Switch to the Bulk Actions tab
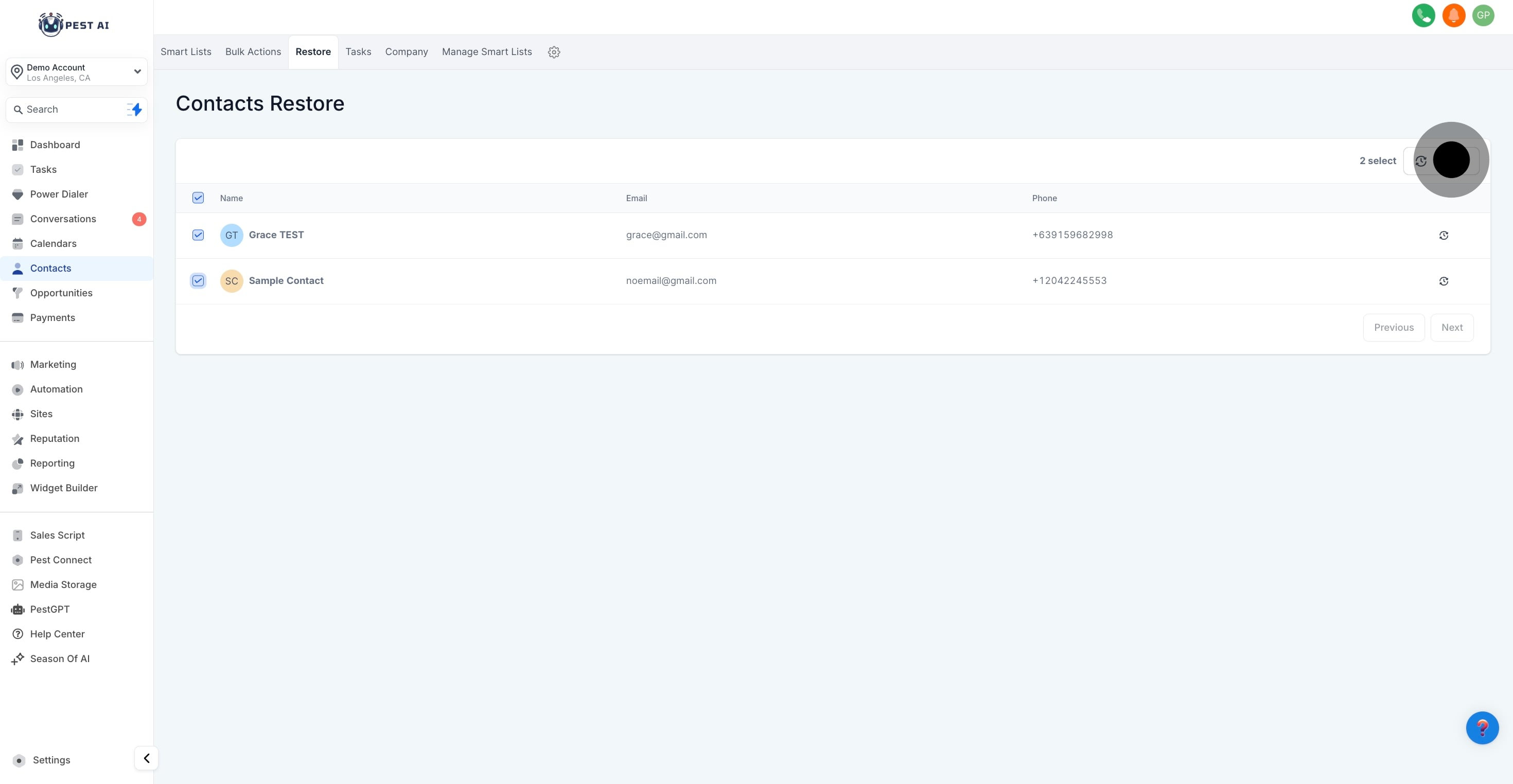The height and width of the screenshot is (784, 1513). click(253, 51)
